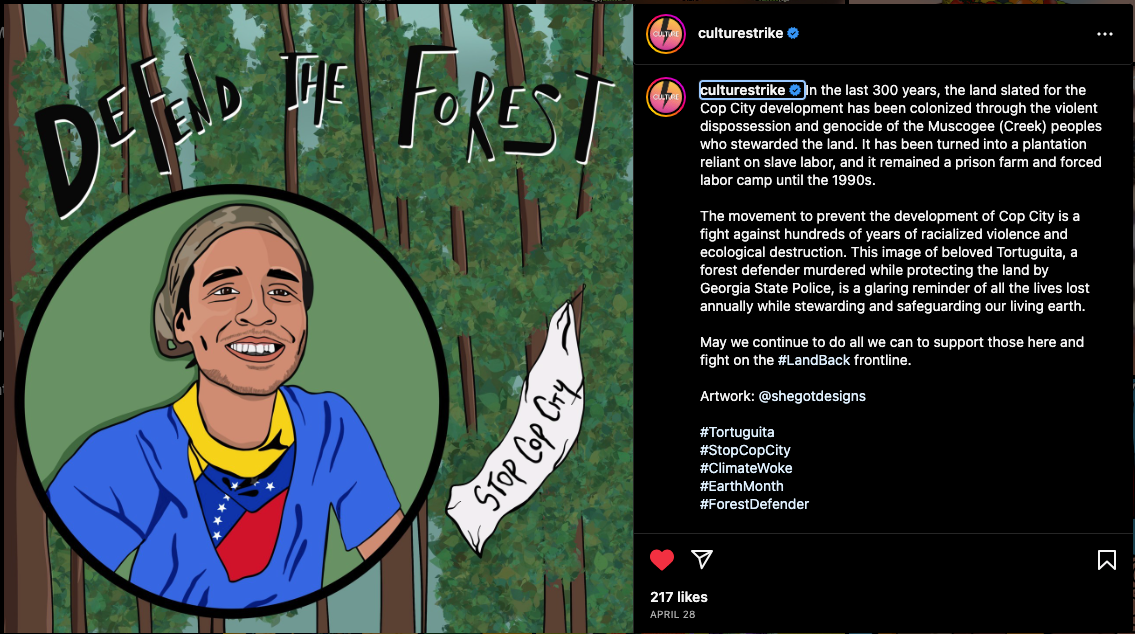Open the three-dot more options menu
The image size is (1135, 634).
click(x=1105, y=34)
